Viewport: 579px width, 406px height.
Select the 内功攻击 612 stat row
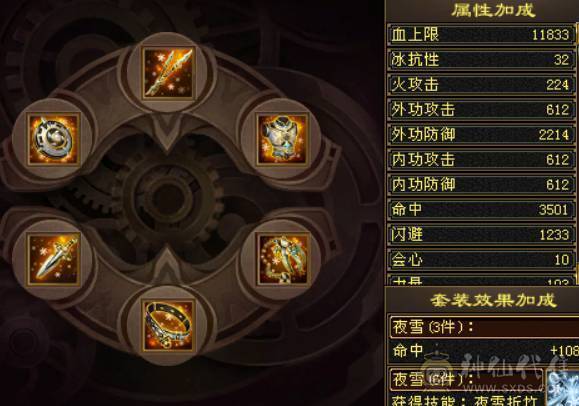481,160
